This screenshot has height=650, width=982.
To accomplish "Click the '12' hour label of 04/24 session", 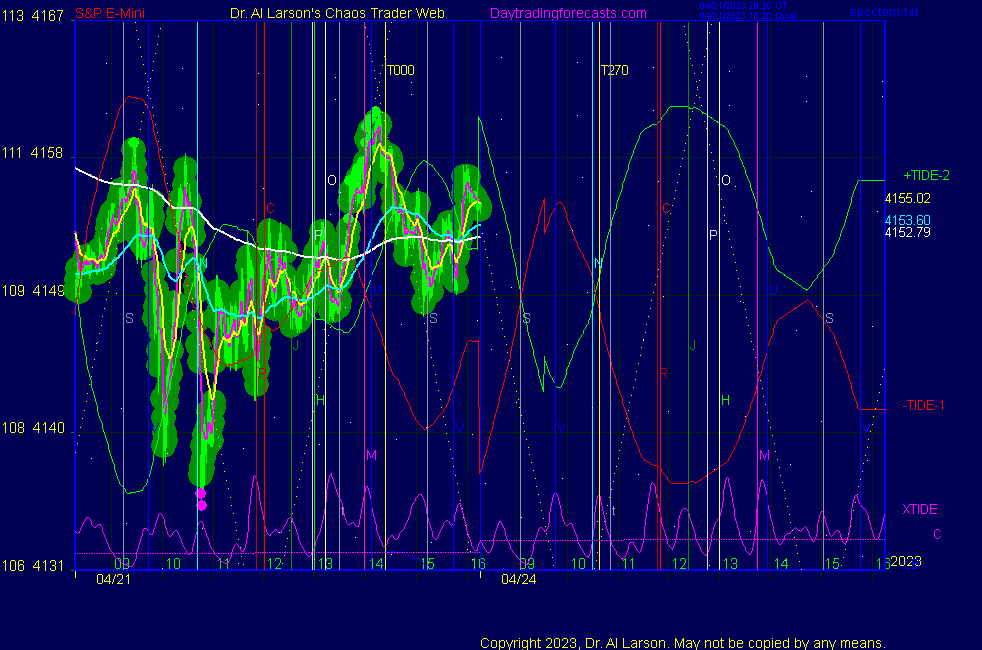I will pos(680,564).
